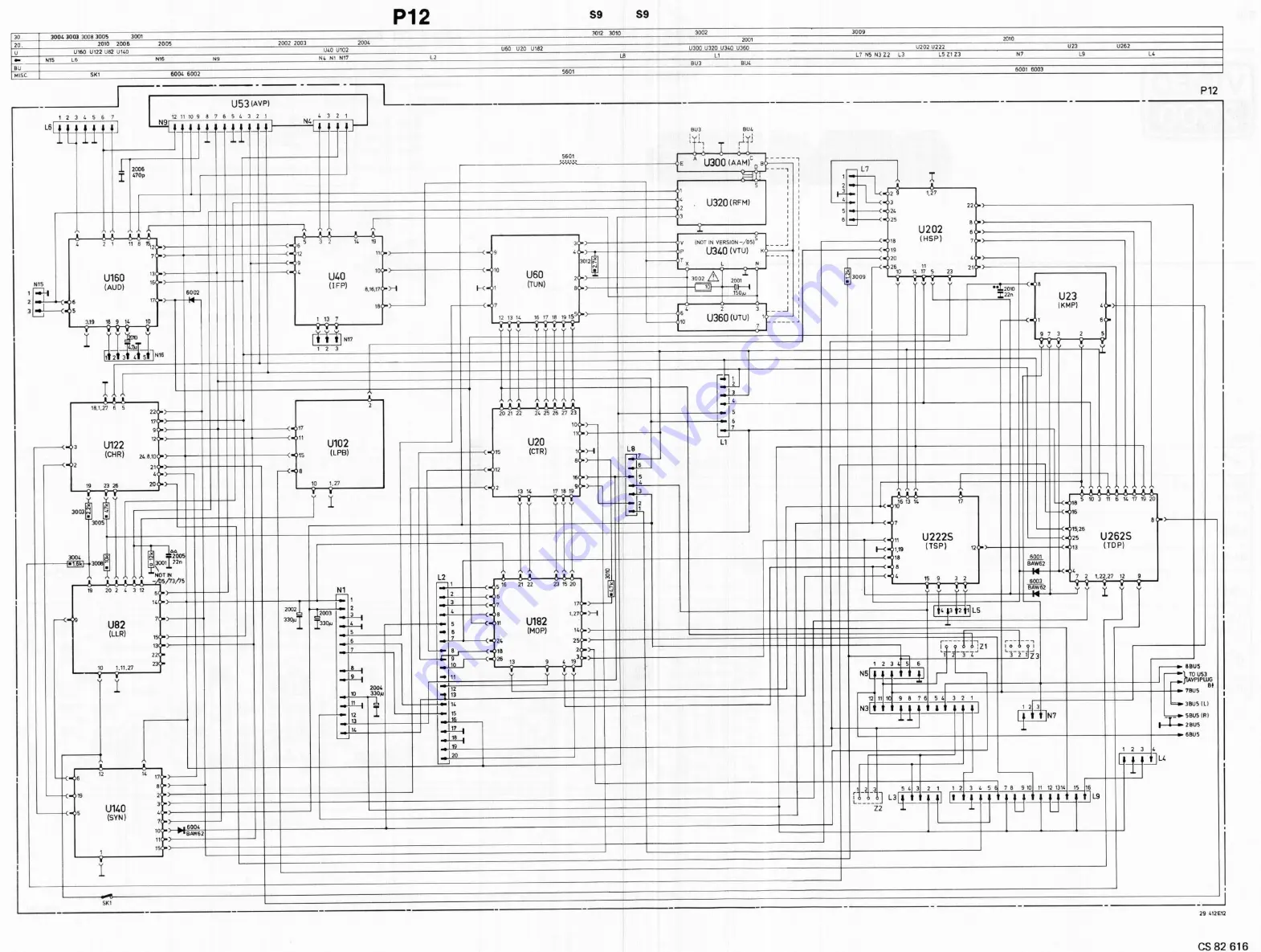Click the U60 (TUN) tuner block
Screen dimensions: 1261x952
tap(535, 279)
